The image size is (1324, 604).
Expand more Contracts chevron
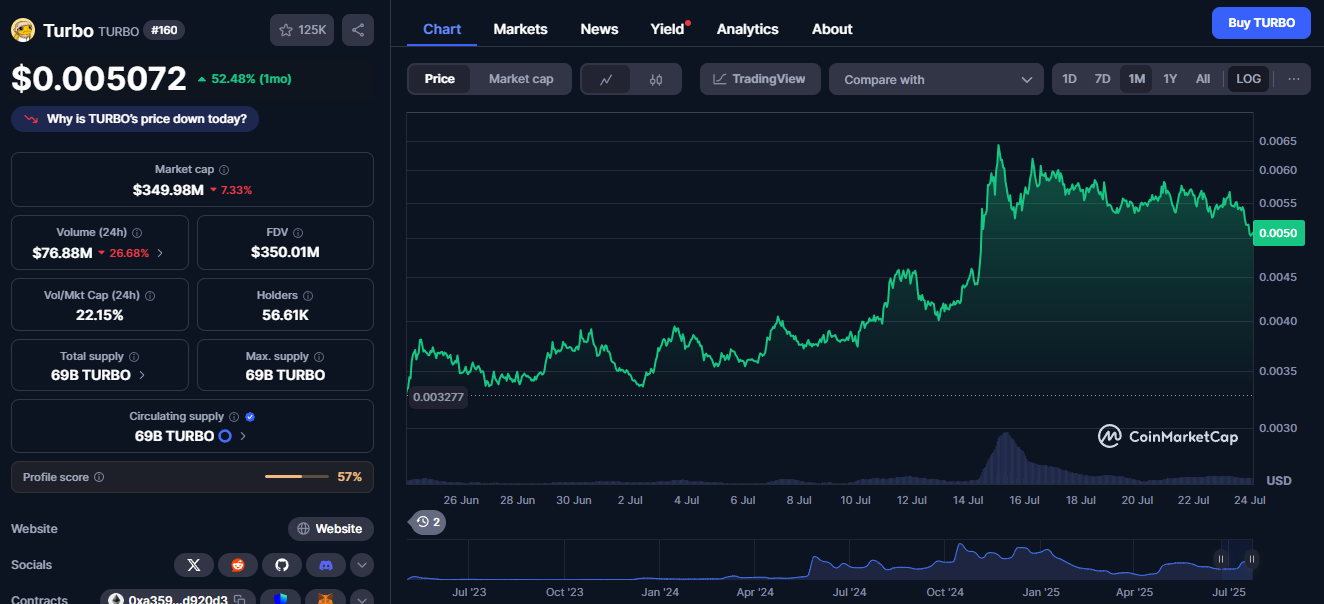click(x=362, y=600)
